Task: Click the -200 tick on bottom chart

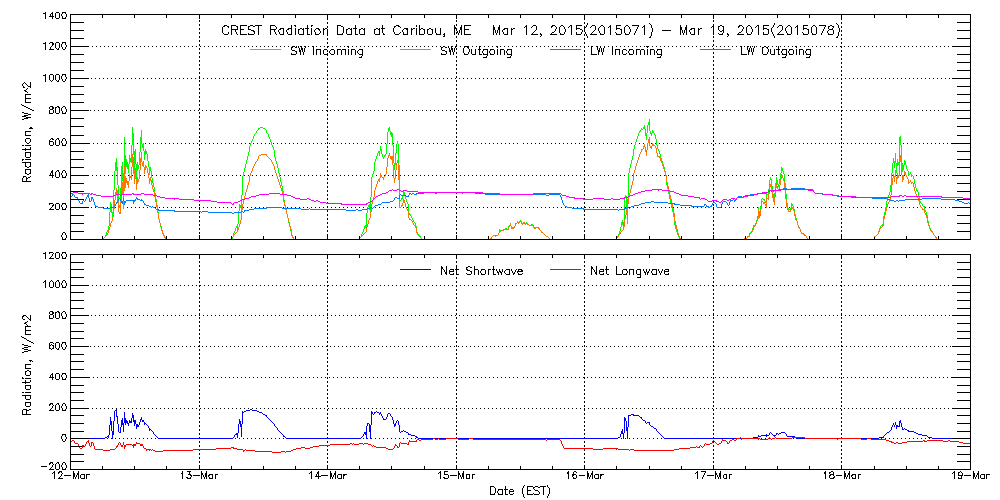Action: click(x=52, y=466)
